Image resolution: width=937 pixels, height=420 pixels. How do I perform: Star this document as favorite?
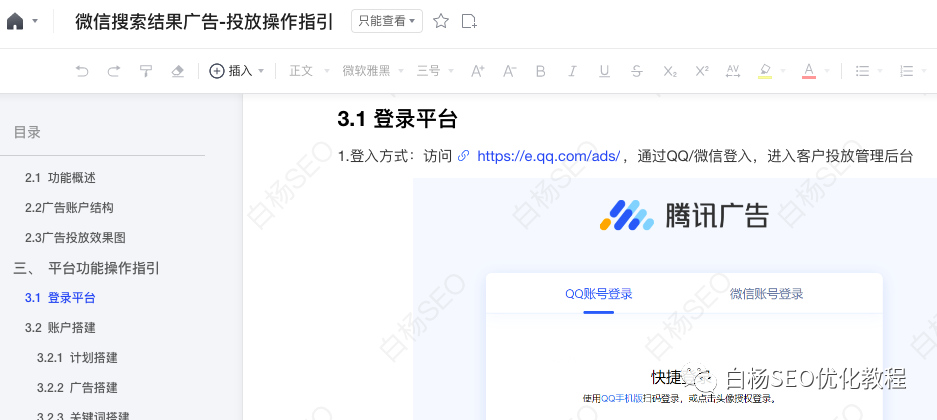[441, 22]
